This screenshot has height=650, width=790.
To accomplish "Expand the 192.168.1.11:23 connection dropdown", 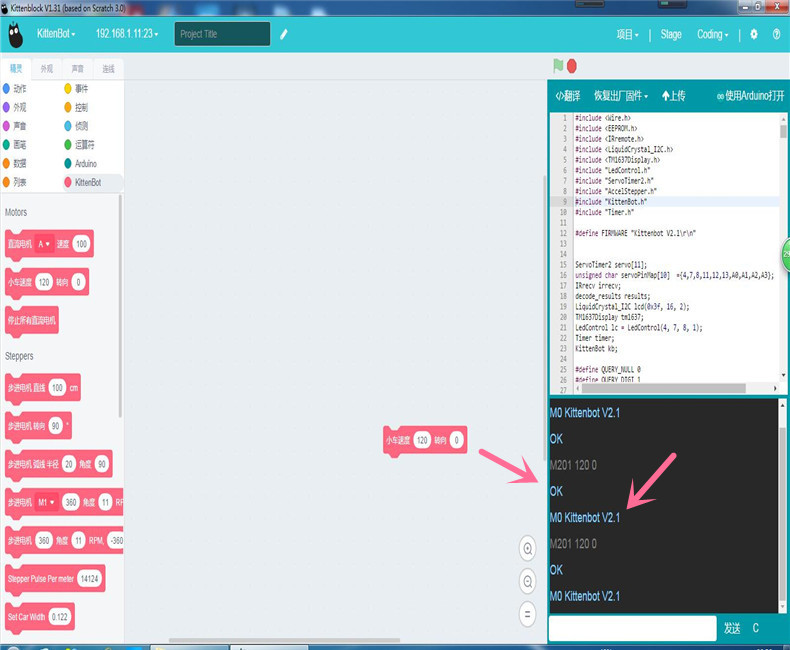I will tap(126, 34).
